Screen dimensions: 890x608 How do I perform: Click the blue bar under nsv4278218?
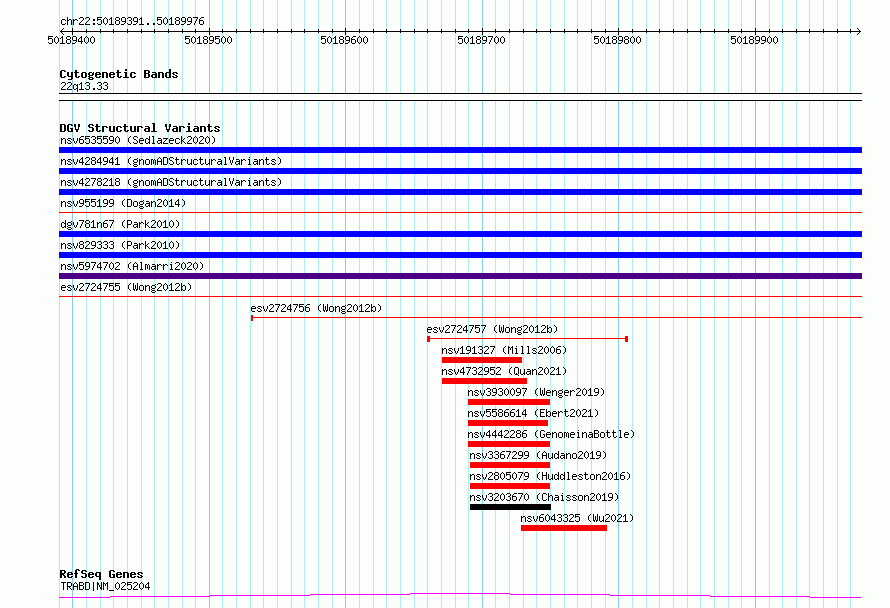[x=460, y=192]
